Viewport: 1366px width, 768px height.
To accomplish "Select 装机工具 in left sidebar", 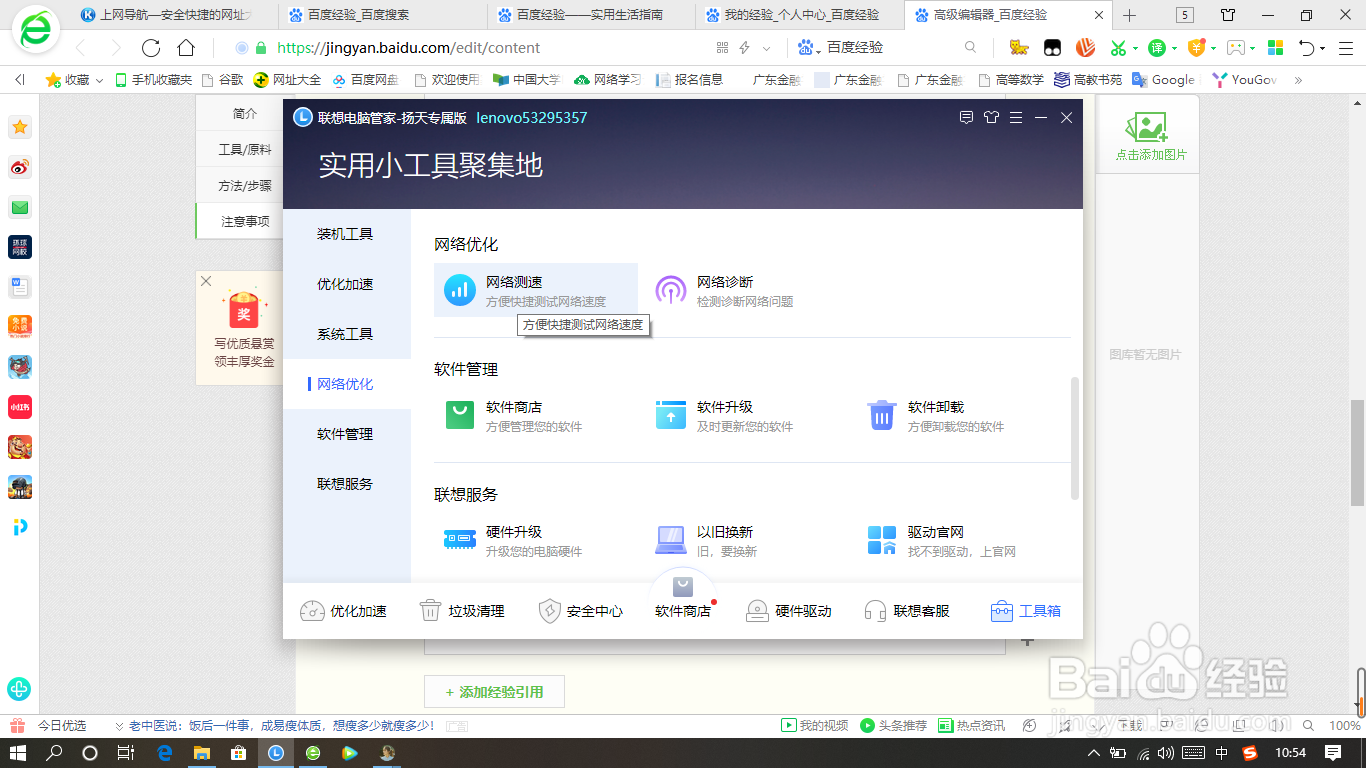I will (x=346, y=234).
